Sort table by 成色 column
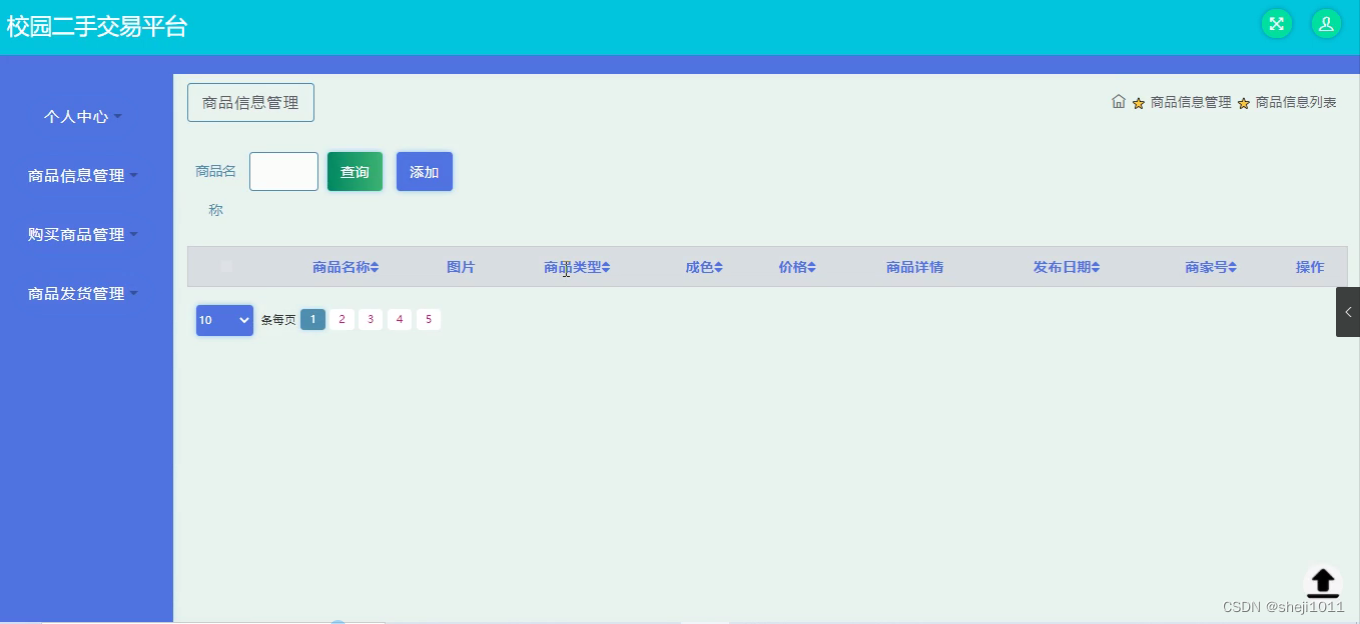 (704, 267)
